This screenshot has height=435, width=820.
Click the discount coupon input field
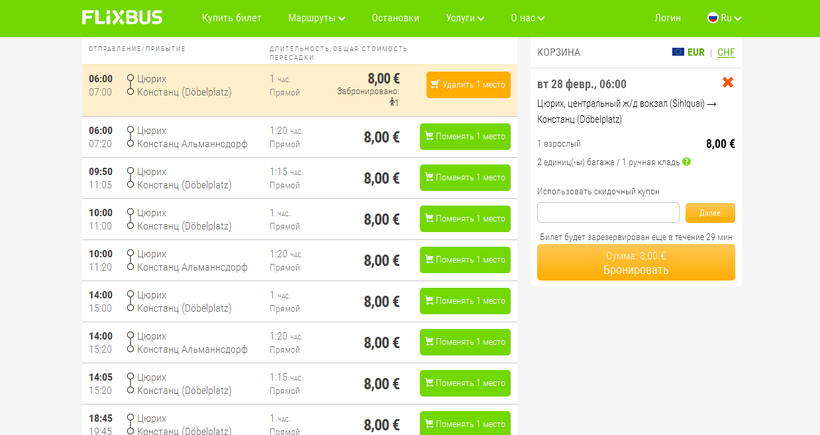pos(608,213)
